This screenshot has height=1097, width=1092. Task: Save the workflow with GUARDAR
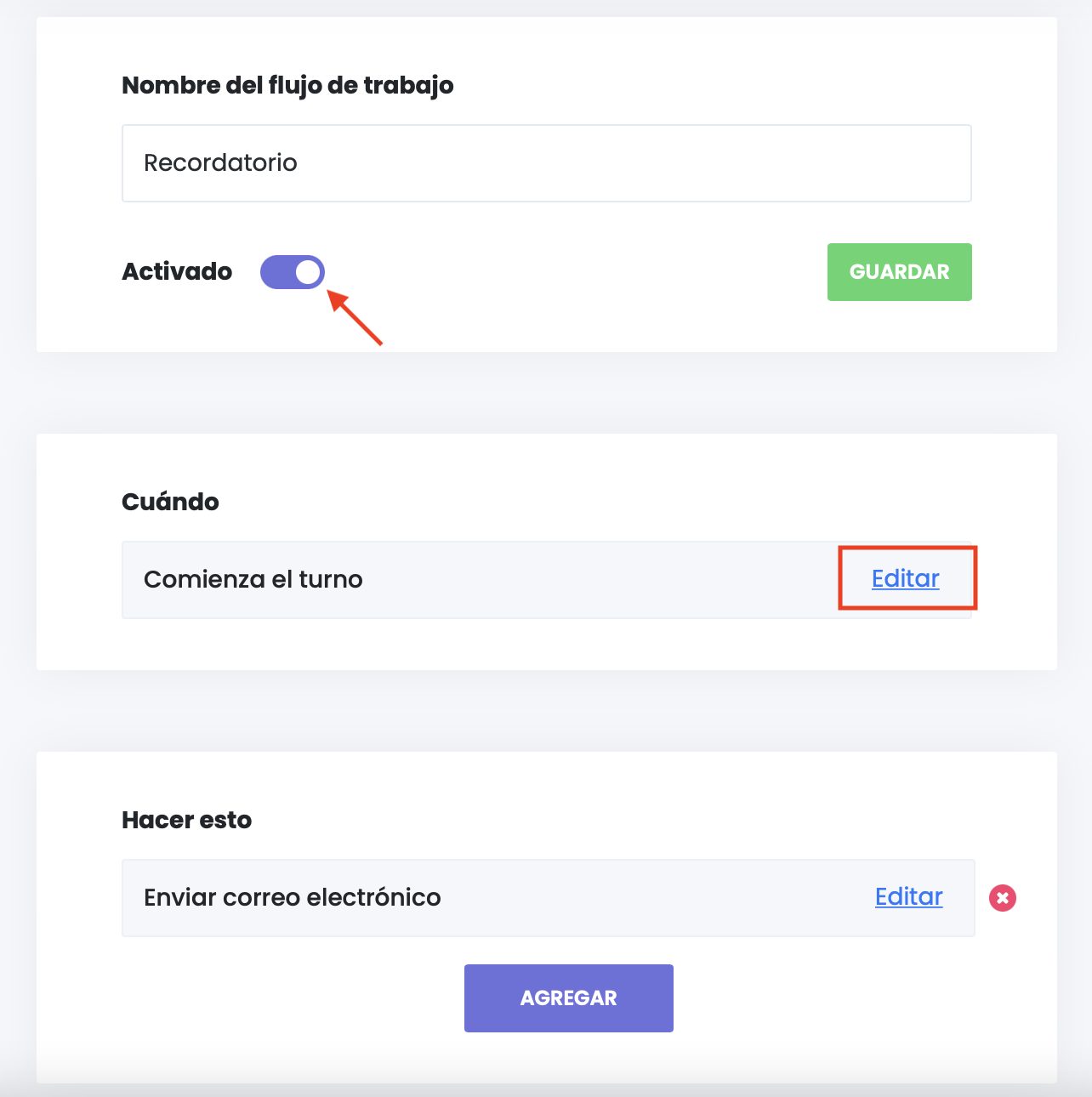pyautogui.click(x=899, y=272)
